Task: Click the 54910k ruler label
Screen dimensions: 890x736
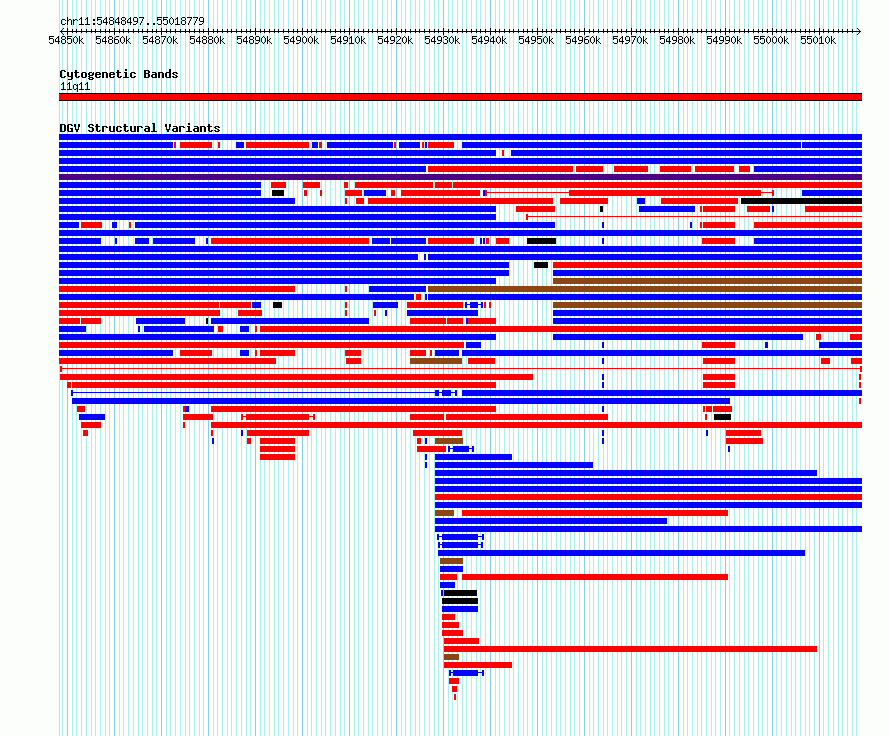Action: pyautogui.click(x=348, y=40)
